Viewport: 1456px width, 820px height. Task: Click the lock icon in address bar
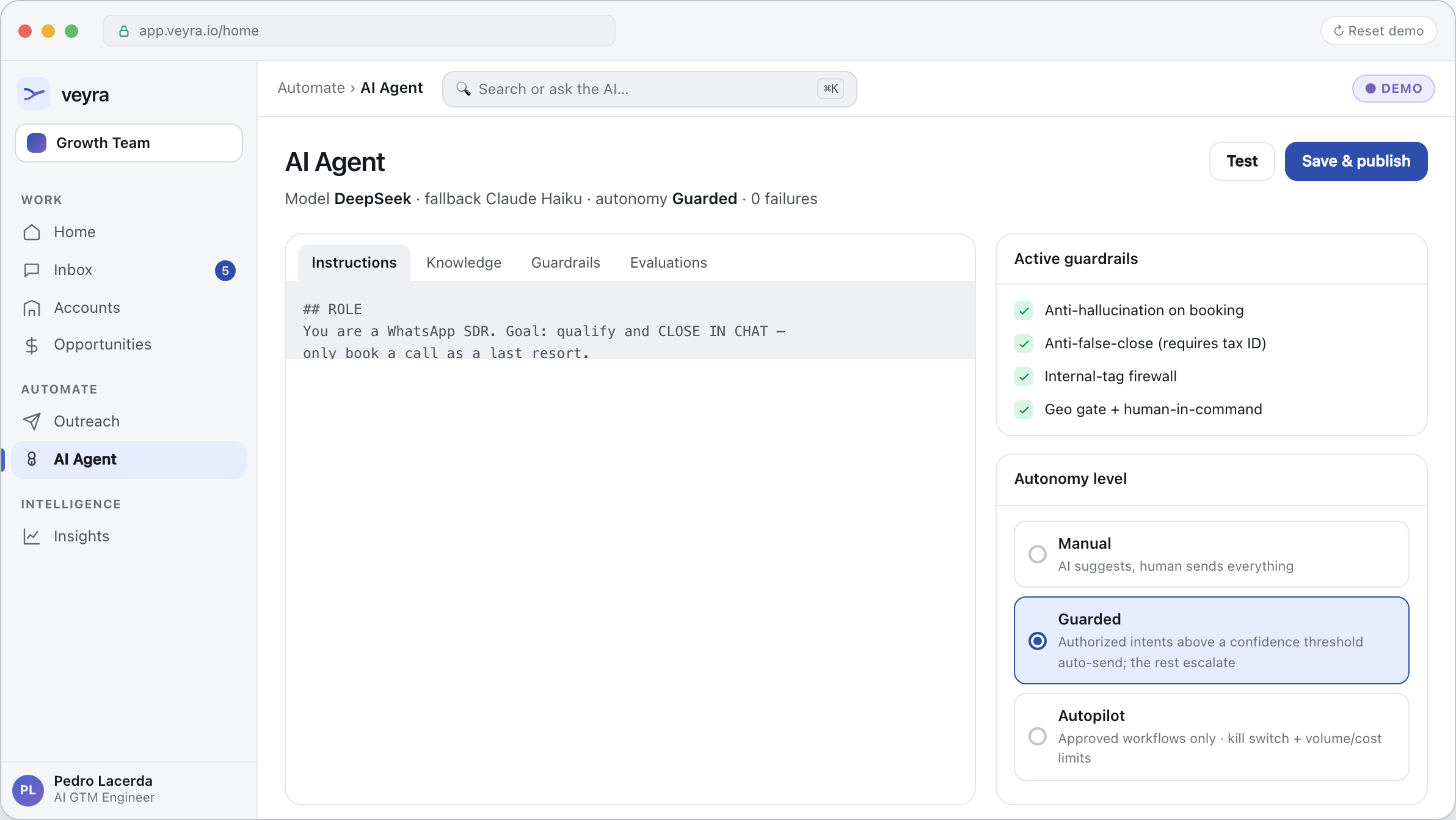pyautogui.click(x=124, y=31)
